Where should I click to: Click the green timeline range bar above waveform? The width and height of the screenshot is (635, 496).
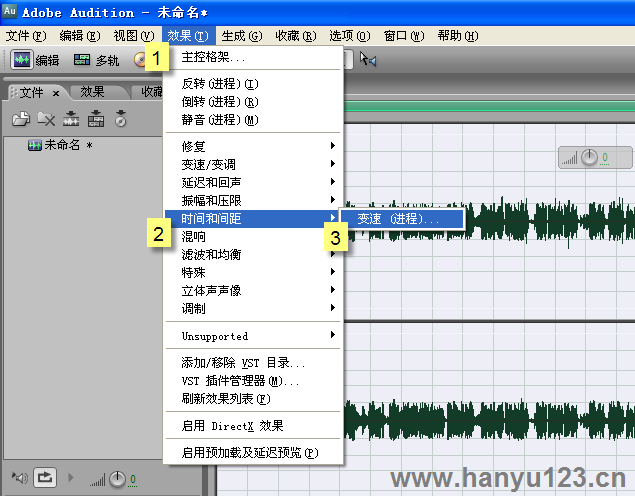[x=489, y=106]
